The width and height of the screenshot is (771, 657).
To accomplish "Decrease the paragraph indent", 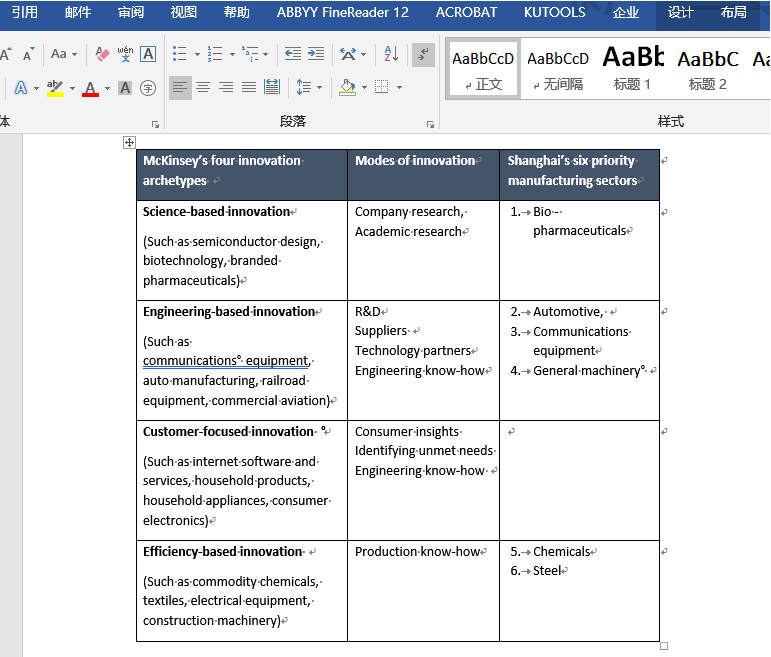I will coord(292,54).
